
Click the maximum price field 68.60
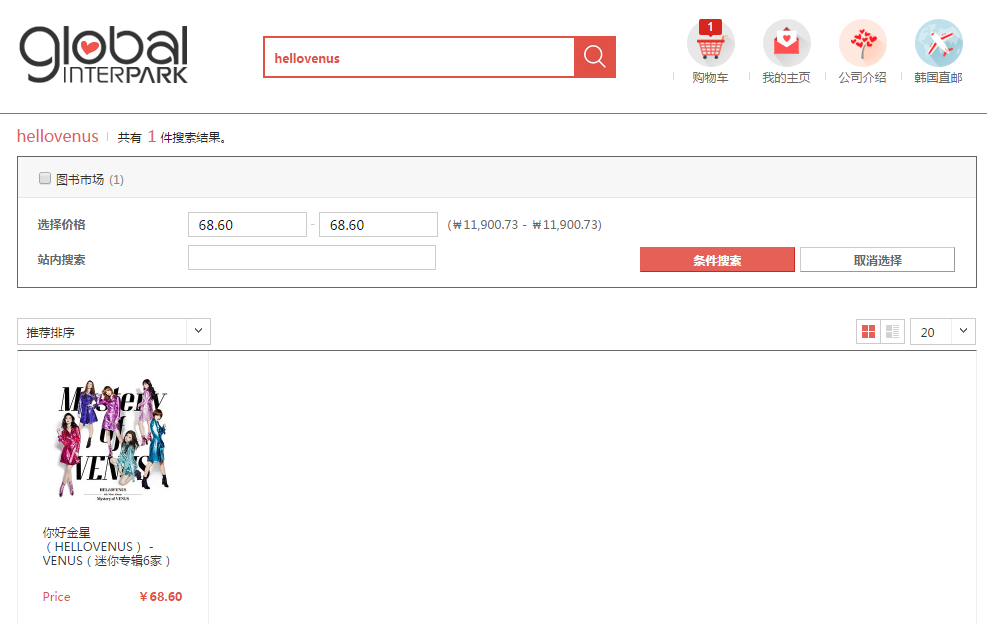coord(378,225)
